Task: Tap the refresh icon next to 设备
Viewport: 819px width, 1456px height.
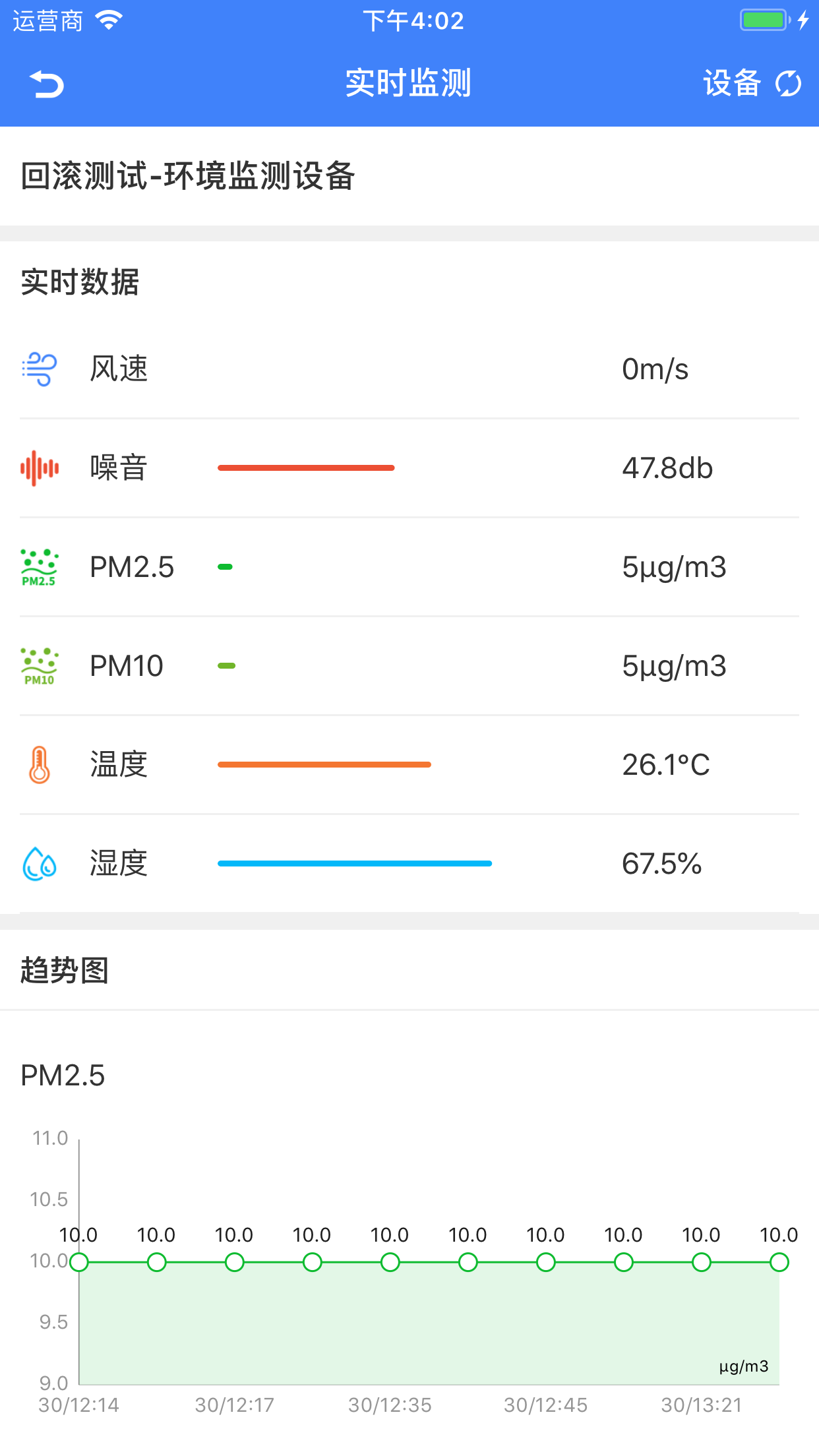Action: 789,84
